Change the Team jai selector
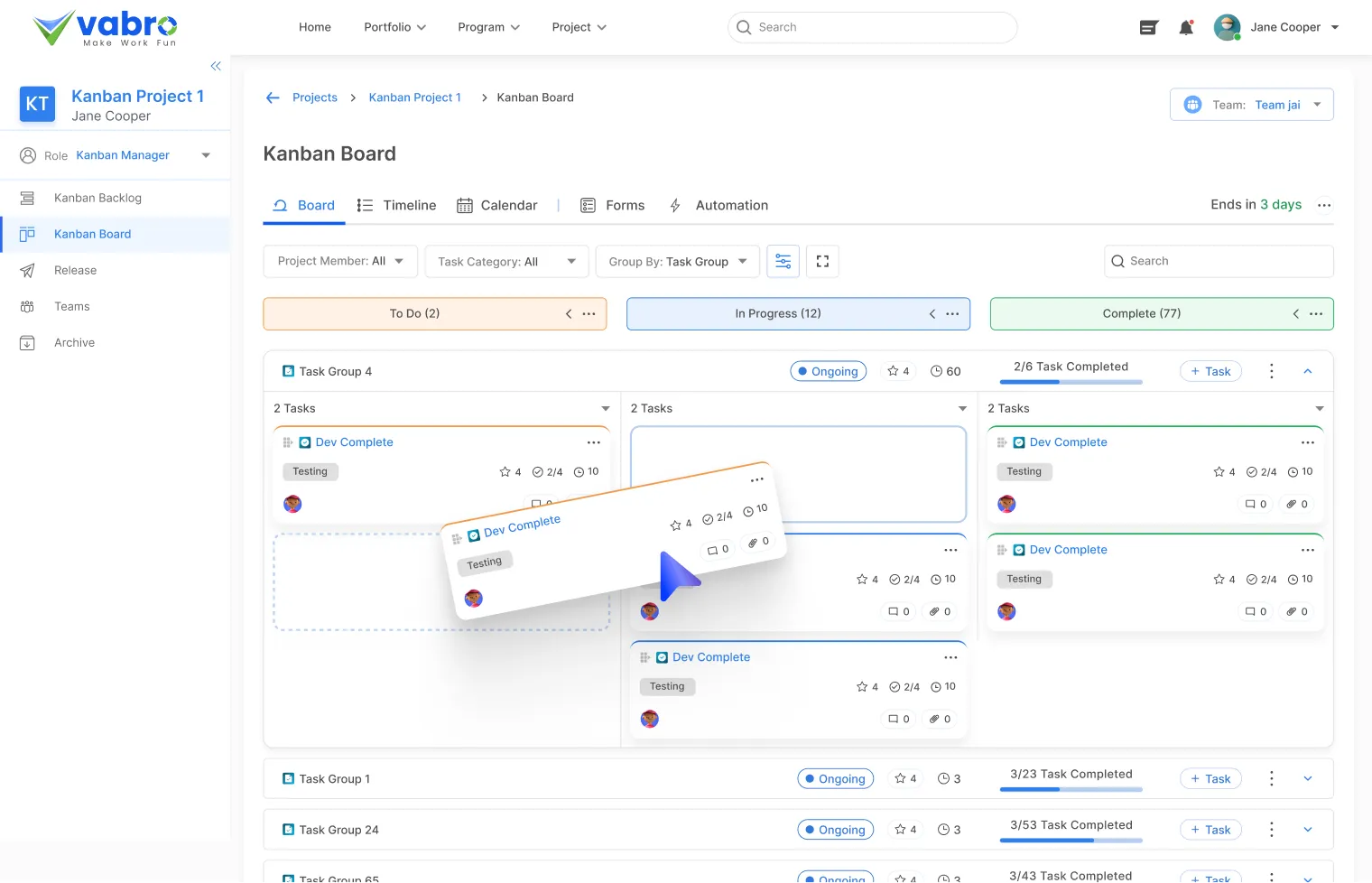Image resolution: width=1372 pixels, height=883 pixels. [1251, 105]
